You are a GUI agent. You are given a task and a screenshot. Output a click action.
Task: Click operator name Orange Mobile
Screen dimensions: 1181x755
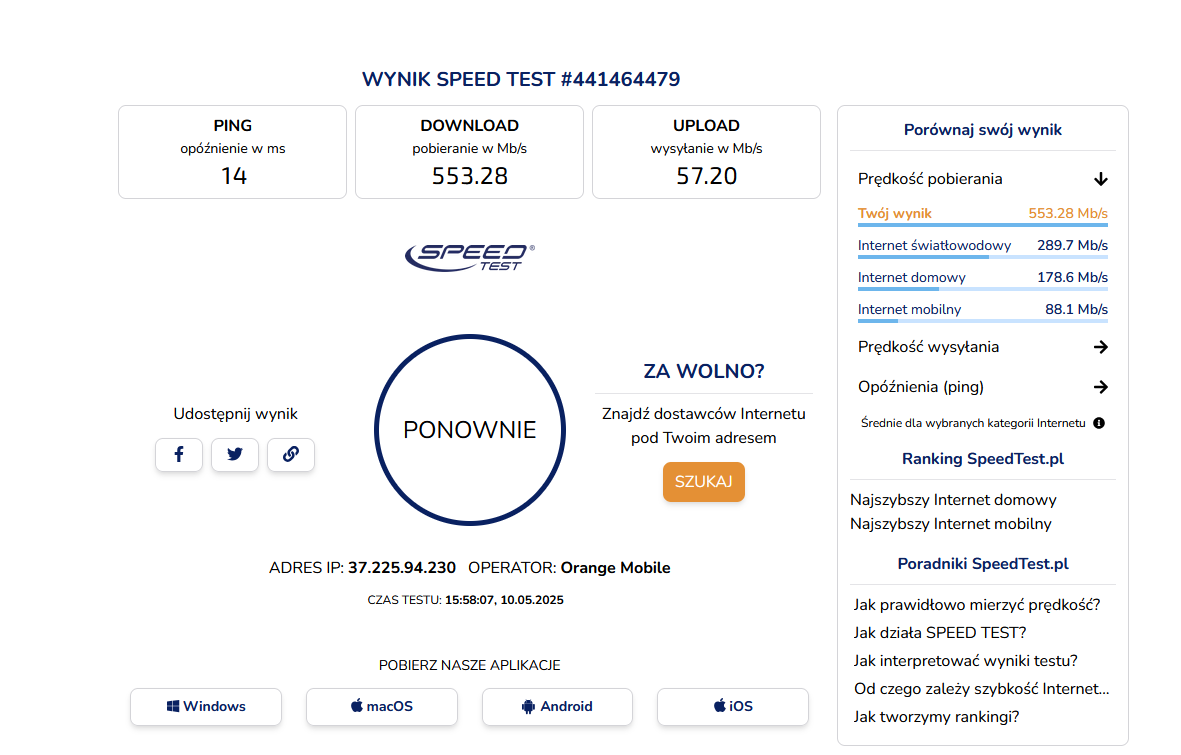click(615, 567)
